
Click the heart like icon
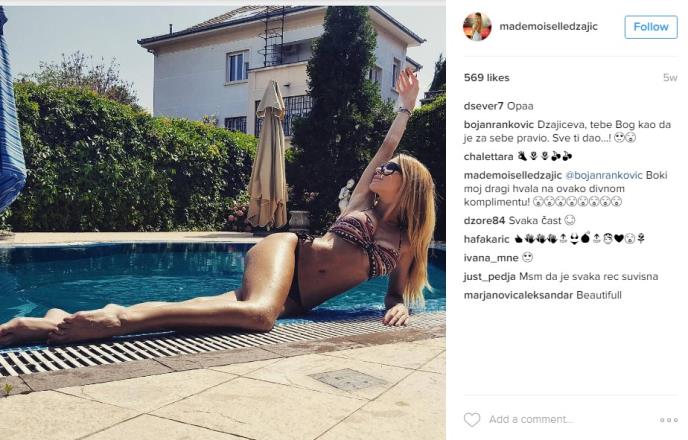tap(472, 419)
